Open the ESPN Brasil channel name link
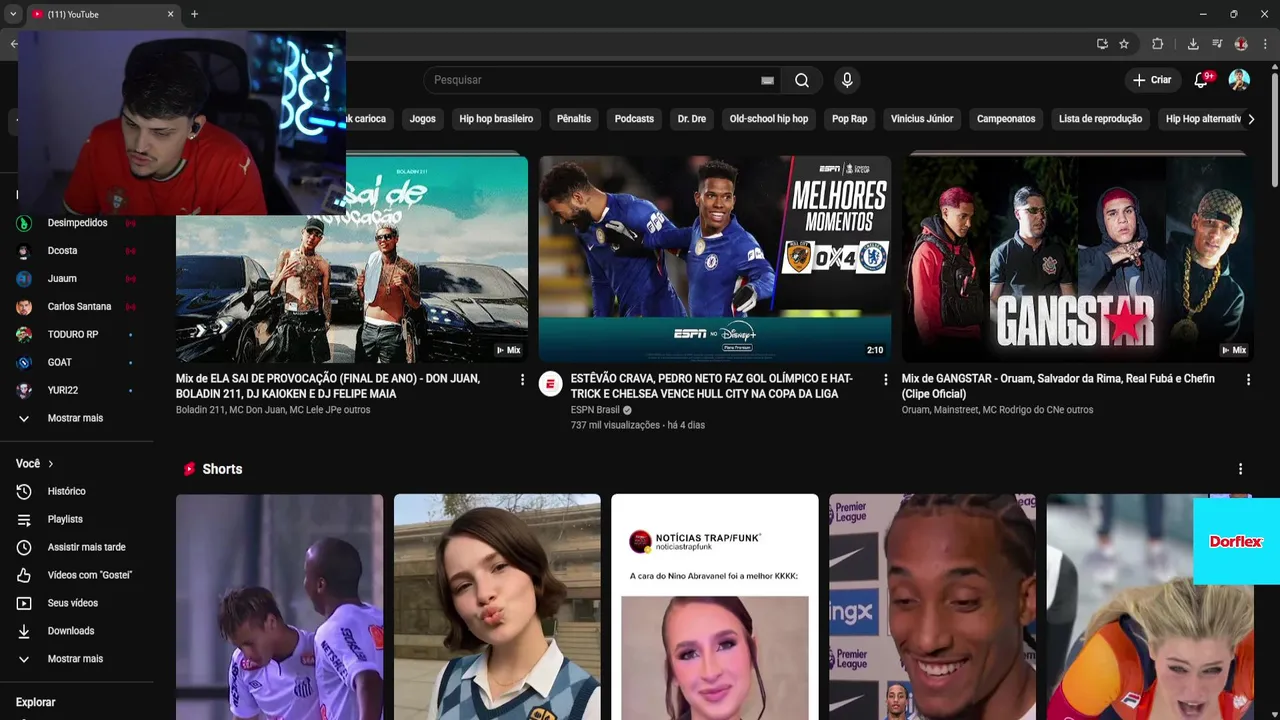Screen dimensions: 1280x720 click(595, 410)
